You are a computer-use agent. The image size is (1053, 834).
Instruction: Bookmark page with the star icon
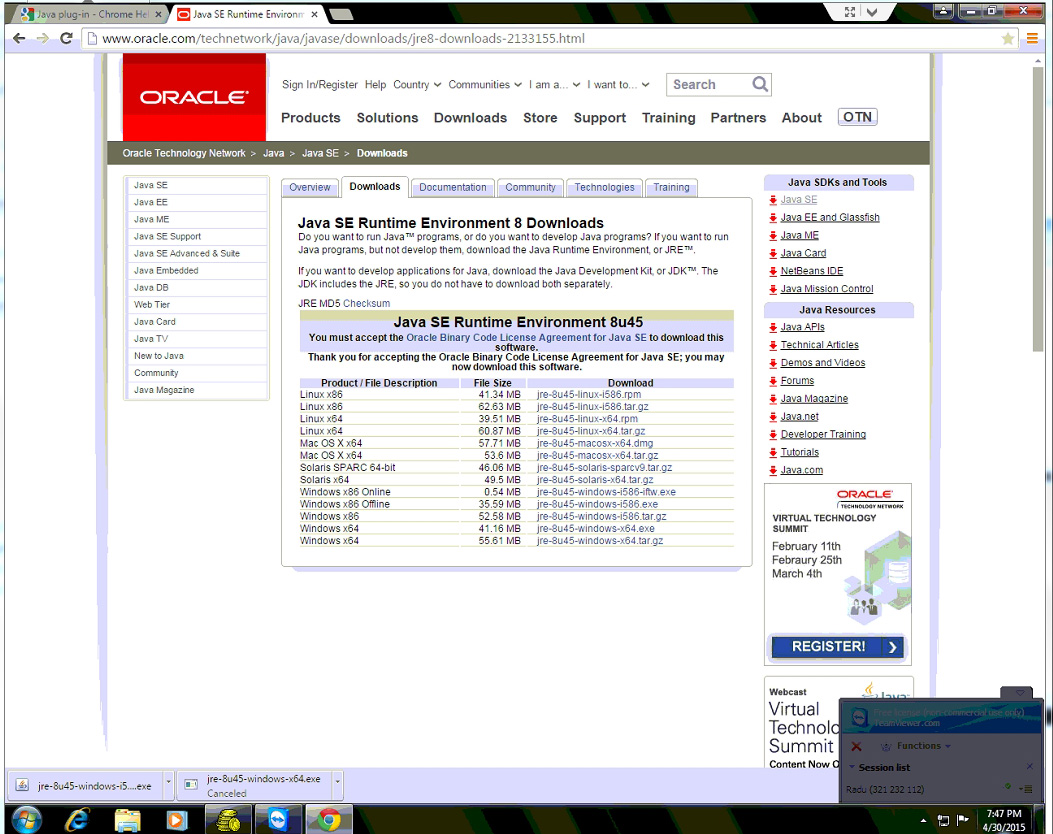pos(1007,39)
